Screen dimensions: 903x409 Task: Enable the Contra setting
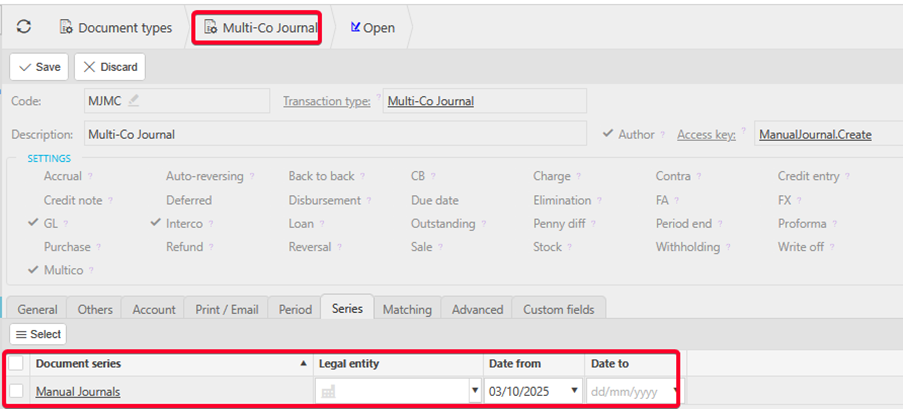click(673, 176)
